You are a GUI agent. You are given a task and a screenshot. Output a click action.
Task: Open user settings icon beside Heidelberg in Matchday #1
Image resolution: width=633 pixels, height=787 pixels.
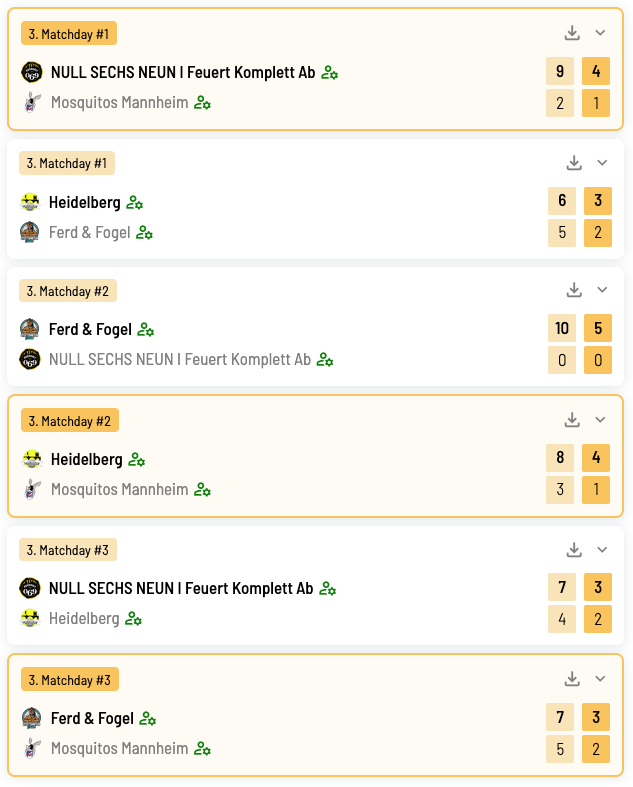tap(134, 203)
